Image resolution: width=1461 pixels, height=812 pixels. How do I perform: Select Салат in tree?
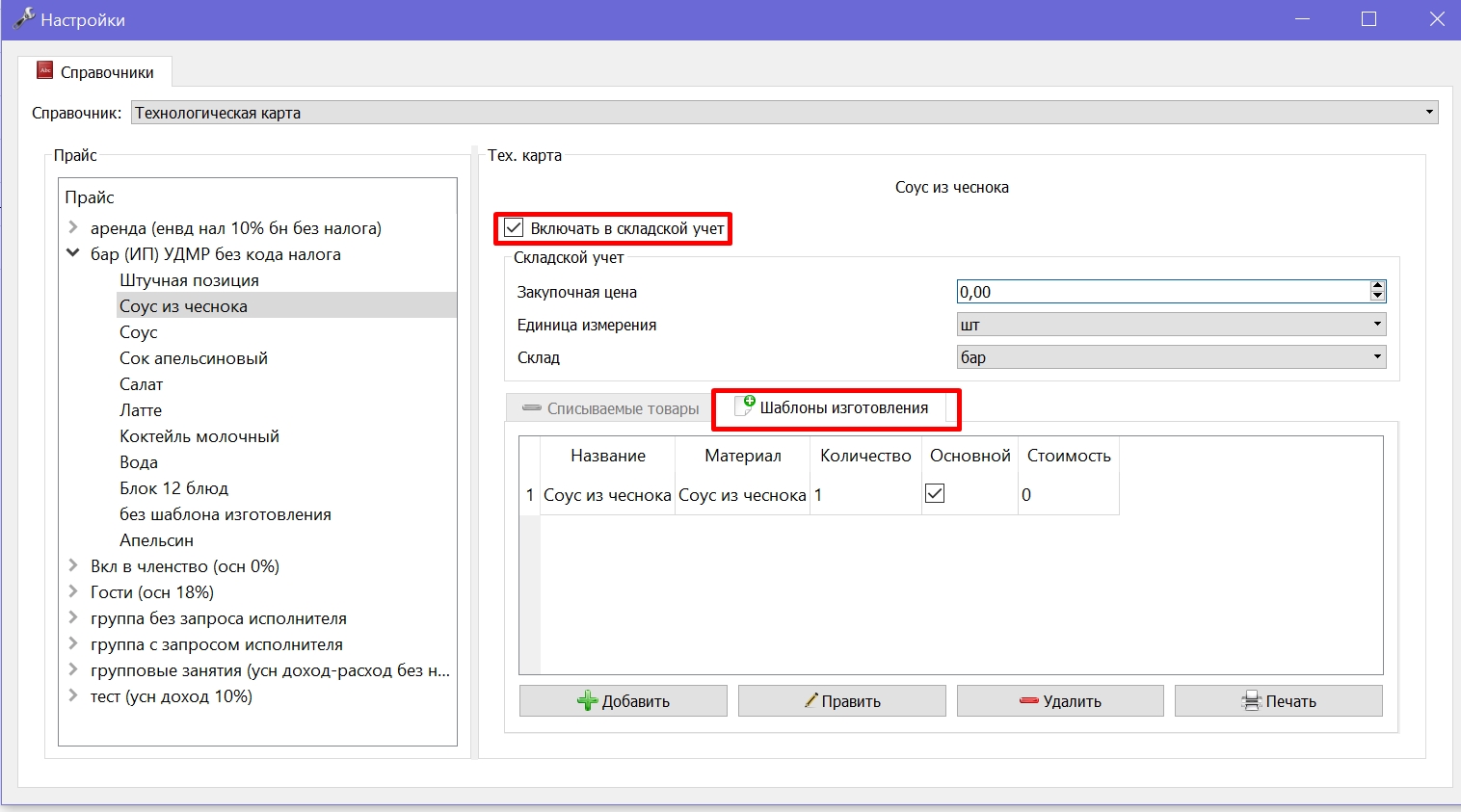point(142,384)
